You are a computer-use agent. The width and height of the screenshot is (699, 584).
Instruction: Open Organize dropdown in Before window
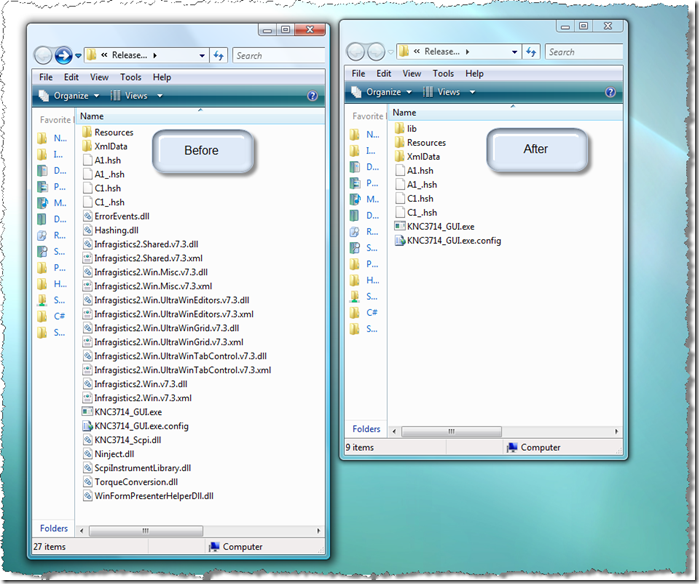tap(69, 96)
